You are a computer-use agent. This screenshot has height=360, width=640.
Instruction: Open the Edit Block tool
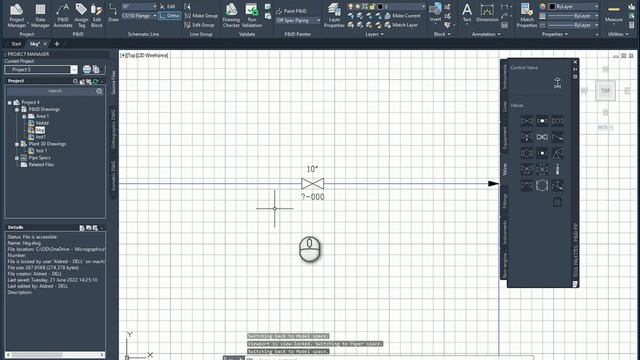pos(97,16)
